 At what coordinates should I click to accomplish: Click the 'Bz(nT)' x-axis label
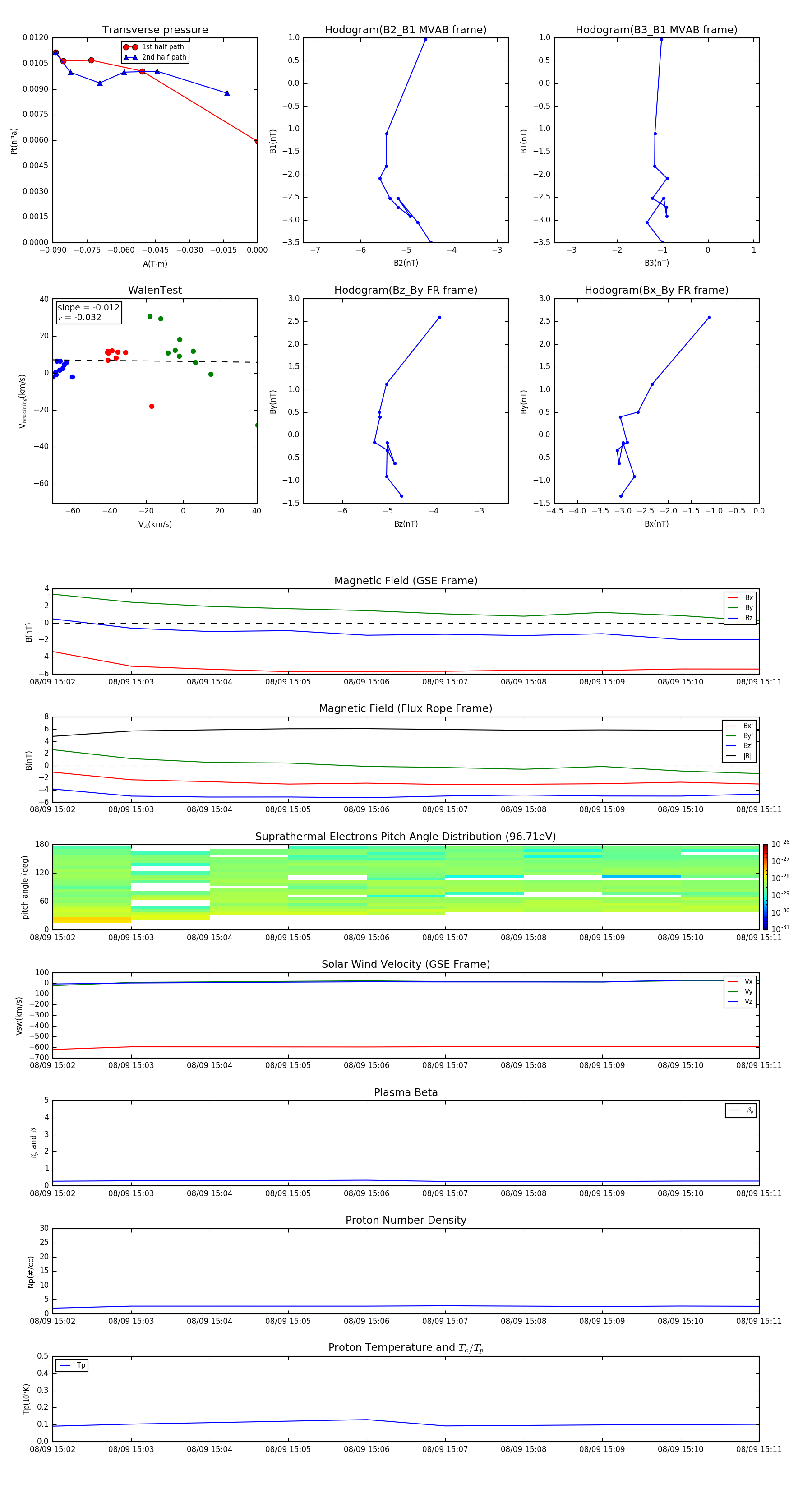[x=406, y=524]
